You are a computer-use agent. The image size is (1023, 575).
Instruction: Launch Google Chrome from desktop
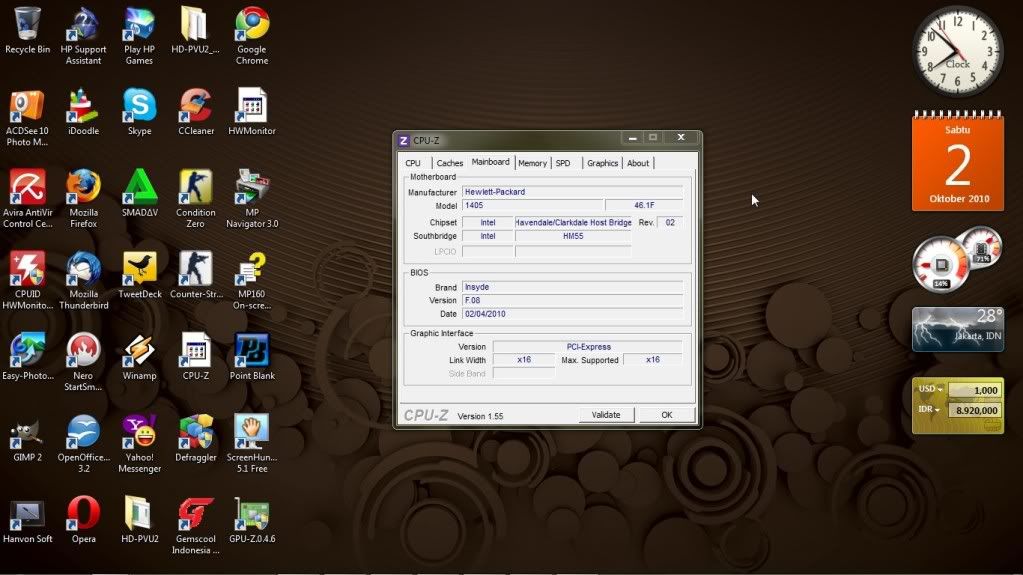click(x=252, y=36)
